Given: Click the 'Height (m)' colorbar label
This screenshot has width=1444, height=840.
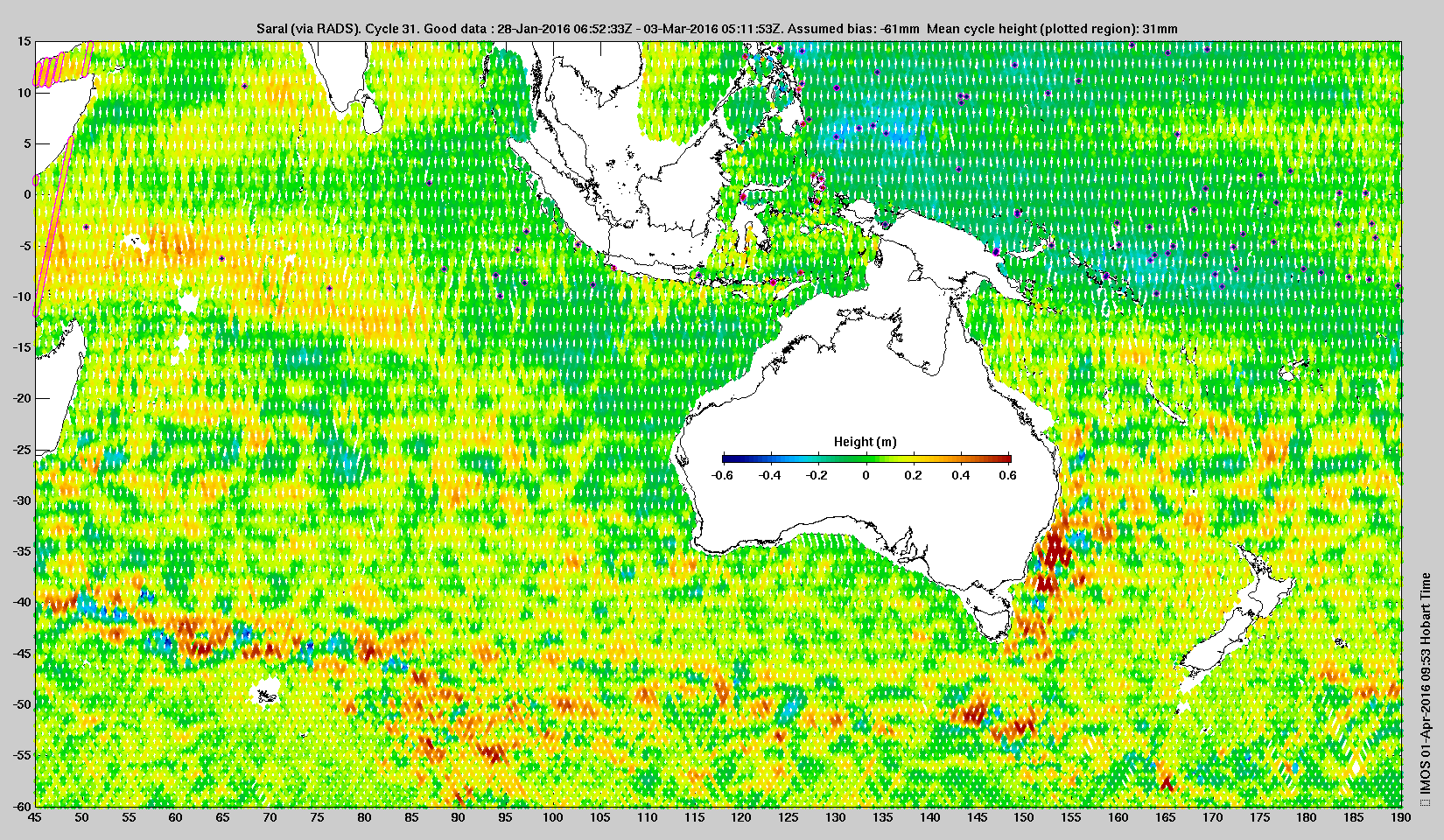Looking at the screenshot, I should 865,442.
